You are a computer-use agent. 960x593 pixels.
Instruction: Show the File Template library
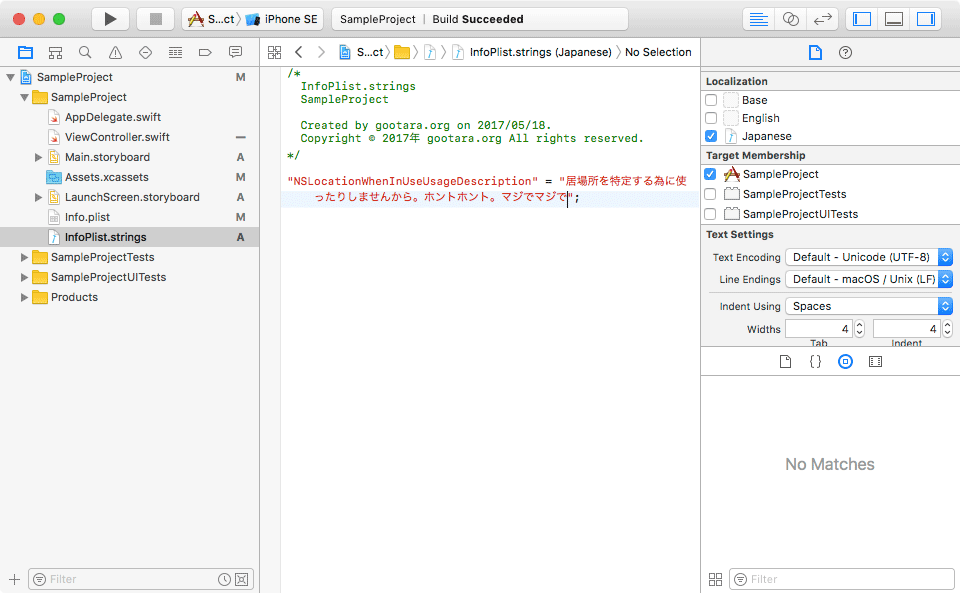click(786, 362)
